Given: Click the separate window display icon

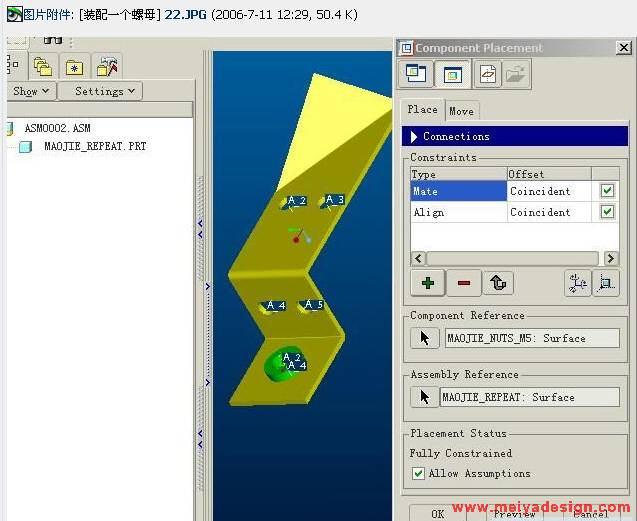Looking at the screenshot, I should point(416,74).
